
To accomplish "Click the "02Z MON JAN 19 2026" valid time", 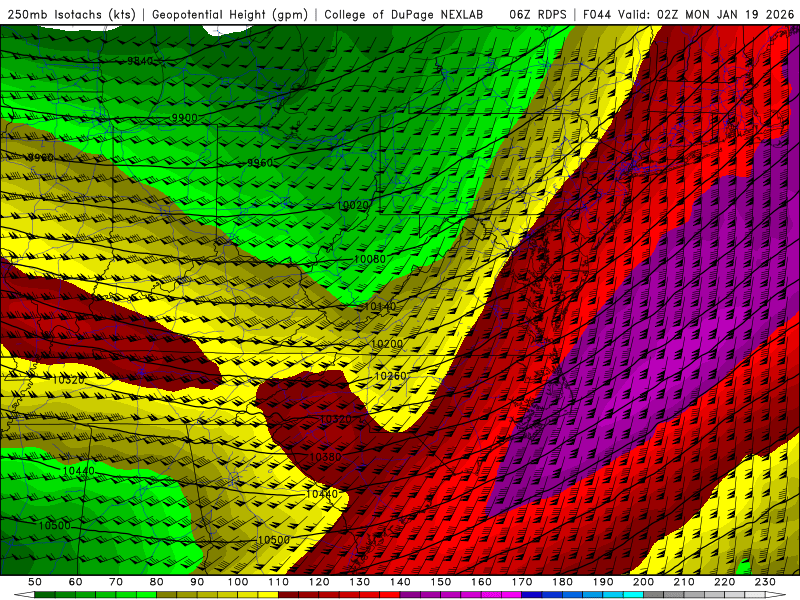I will tap(726, 15).
